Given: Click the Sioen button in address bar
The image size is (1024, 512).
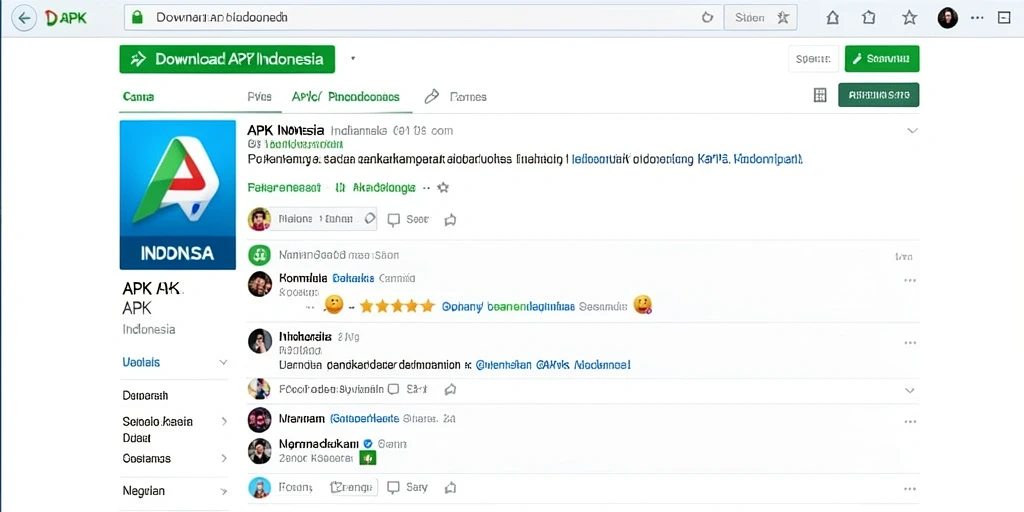Looking at the screenshot, I should (761, 18).
